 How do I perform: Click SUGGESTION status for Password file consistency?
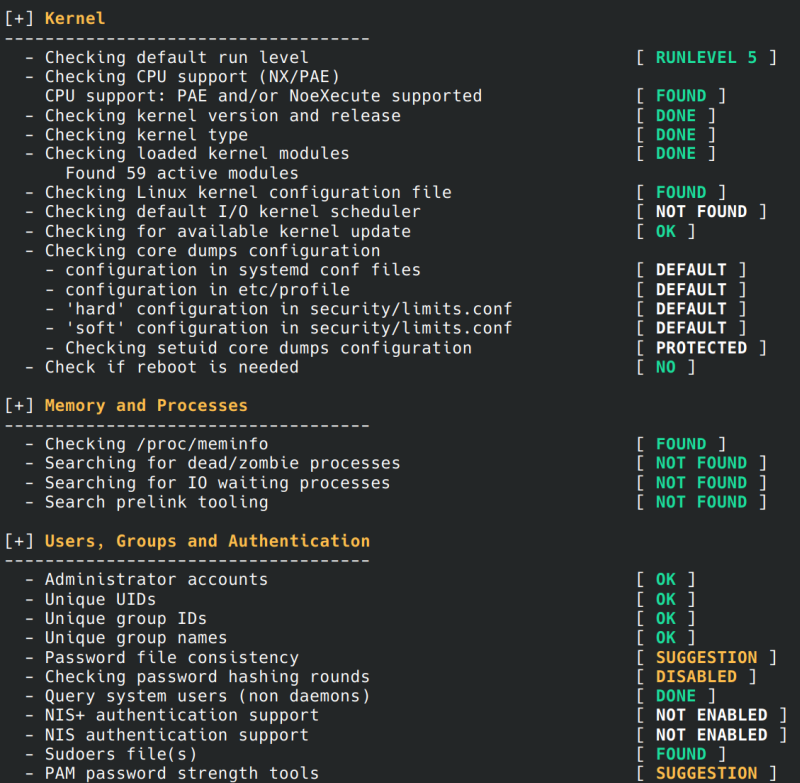point(706,657)
